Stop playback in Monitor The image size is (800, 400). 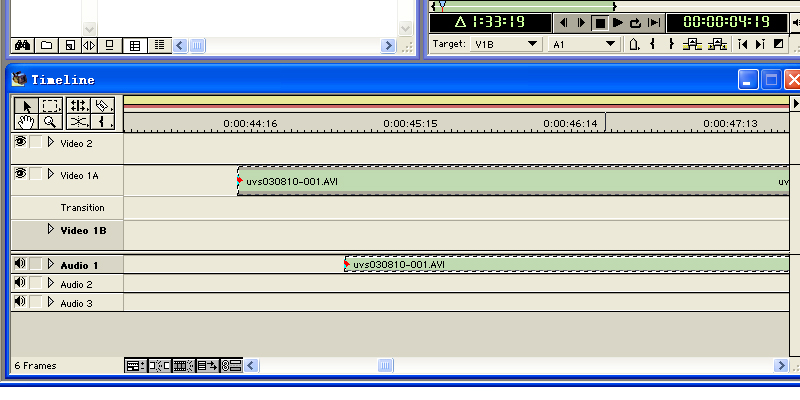tap(600, 23)
